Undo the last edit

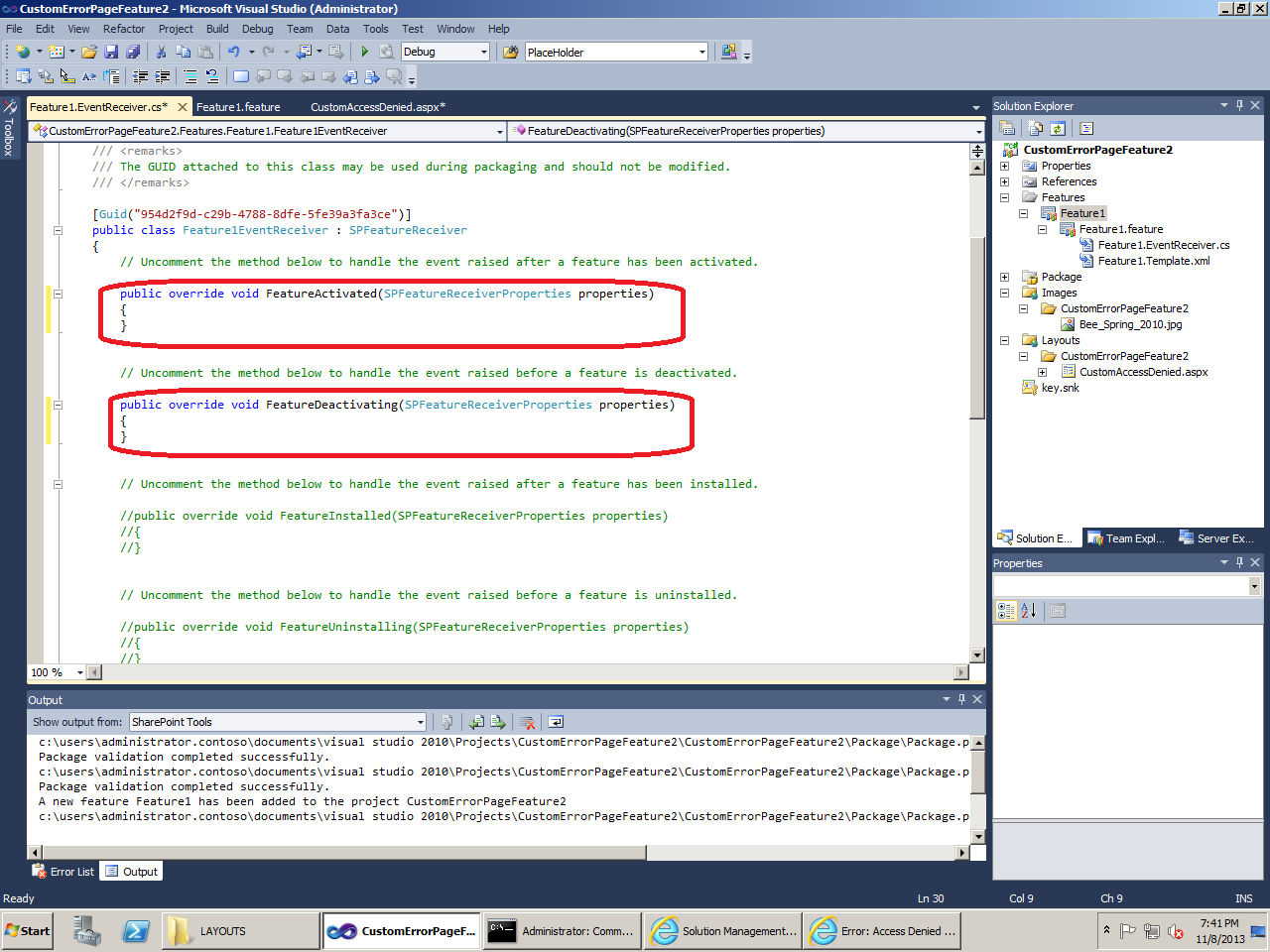233,52
